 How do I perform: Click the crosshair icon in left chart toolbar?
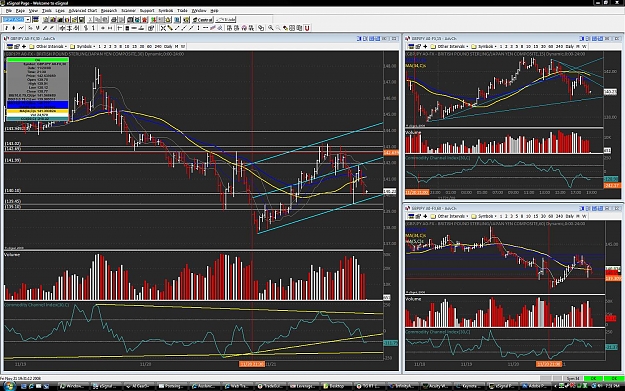point(24,47)
